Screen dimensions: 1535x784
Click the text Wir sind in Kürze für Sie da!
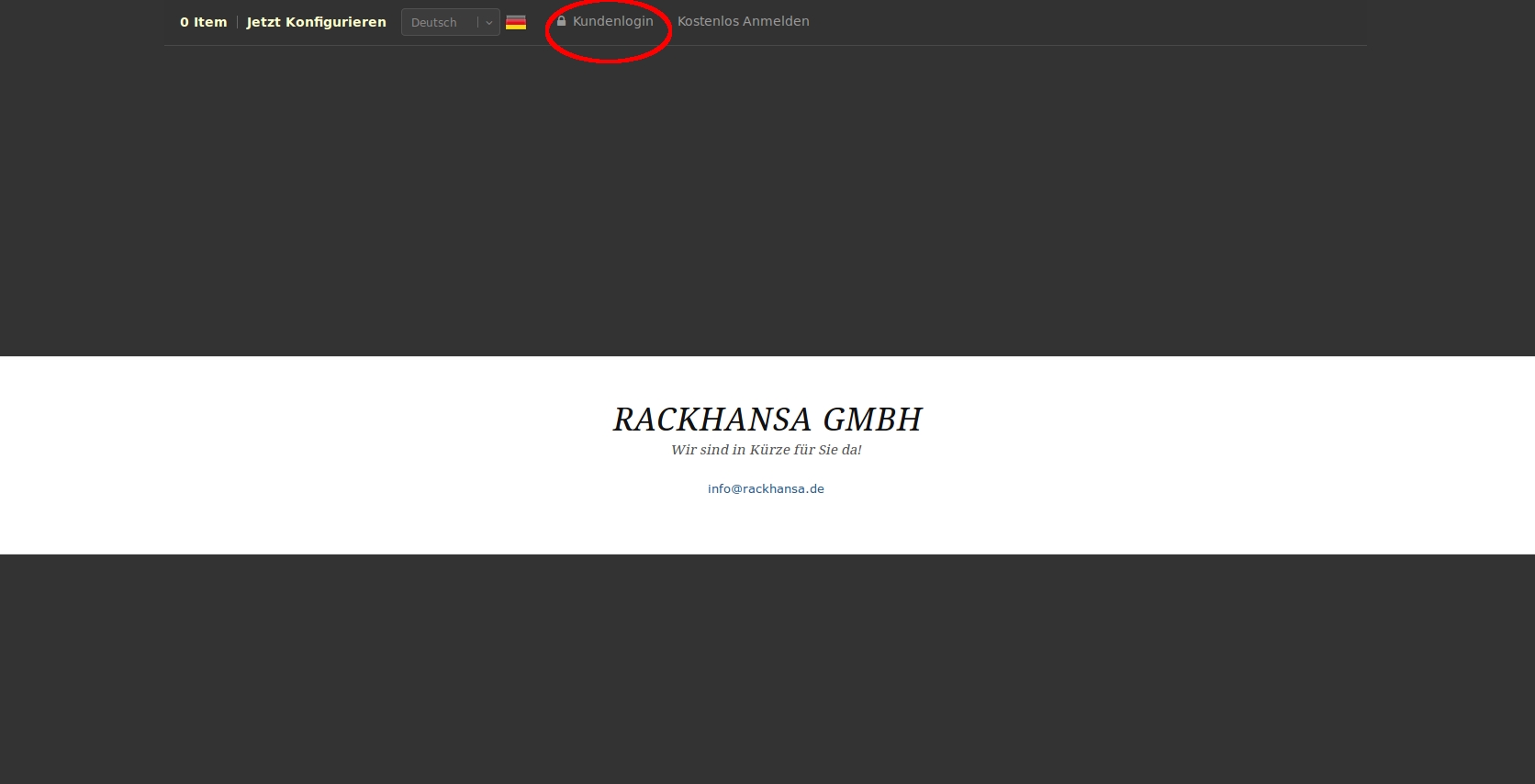[767, 450]
